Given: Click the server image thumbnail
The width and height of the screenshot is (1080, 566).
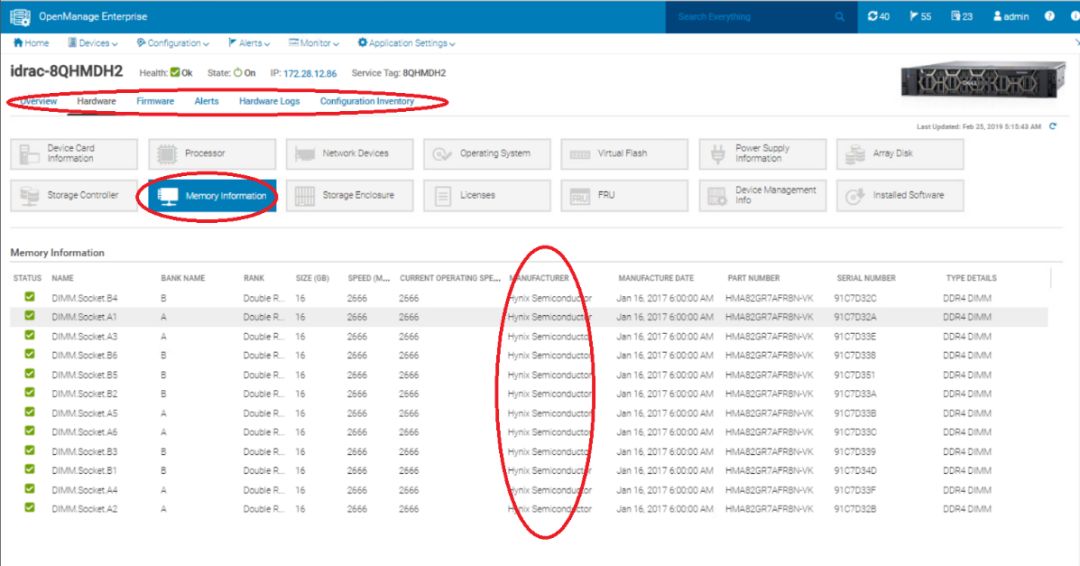Looking at the screenshot, I should click(x=983, y=81).
